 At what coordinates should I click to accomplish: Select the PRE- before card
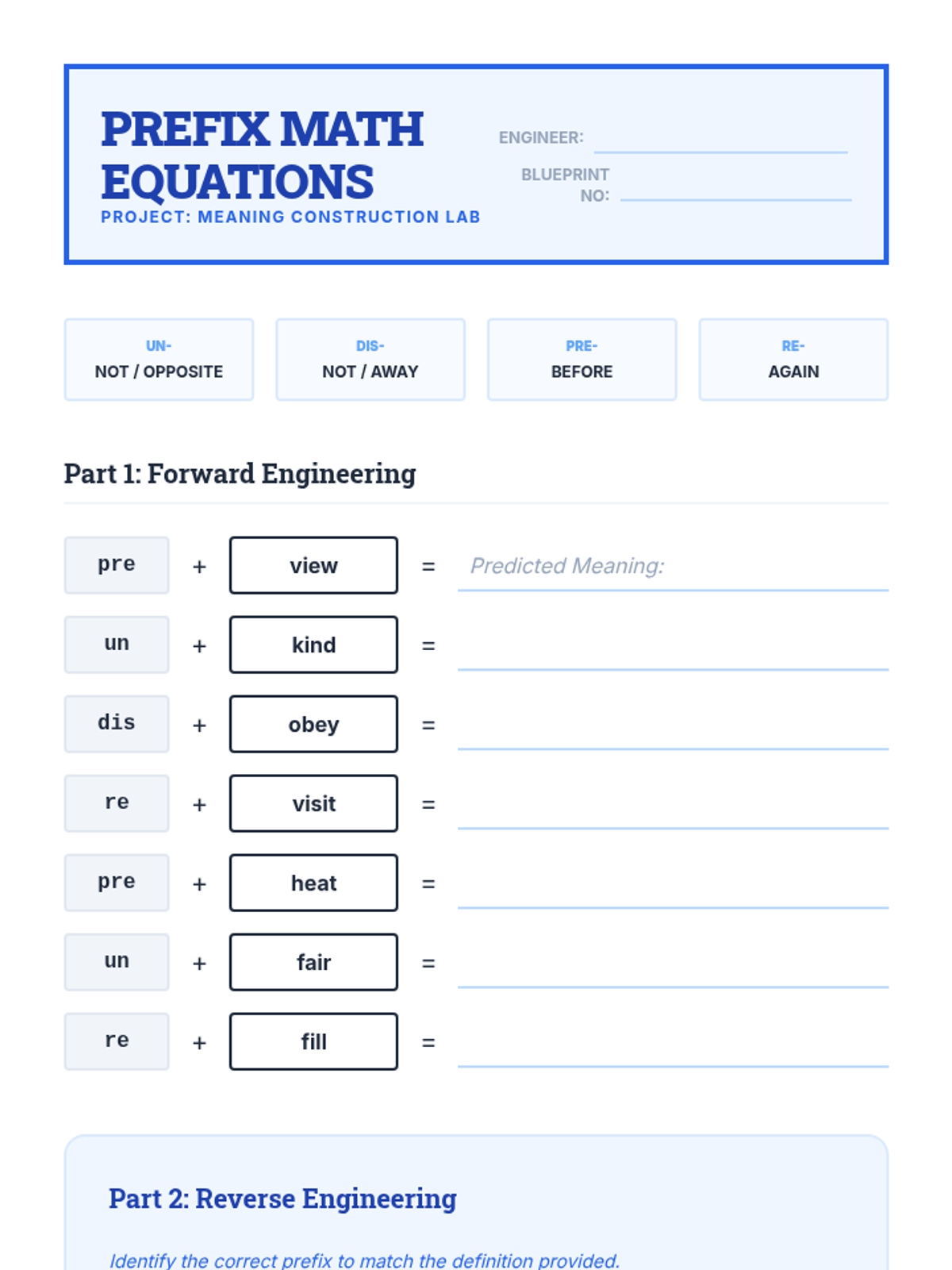pyautogui.click(x=582, y=360)
